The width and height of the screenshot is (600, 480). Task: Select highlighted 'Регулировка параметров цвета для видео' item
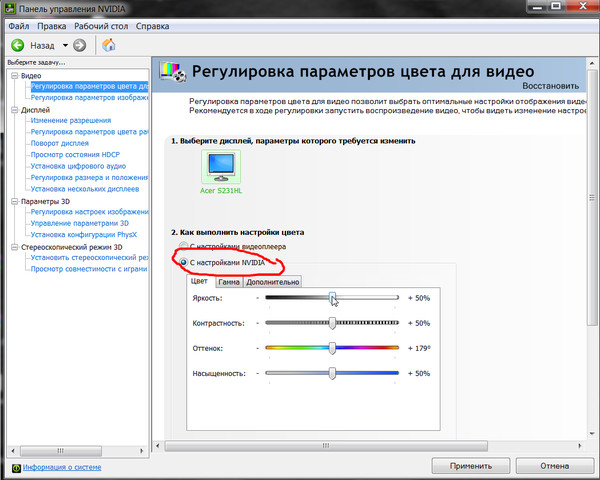pos(89,86)
